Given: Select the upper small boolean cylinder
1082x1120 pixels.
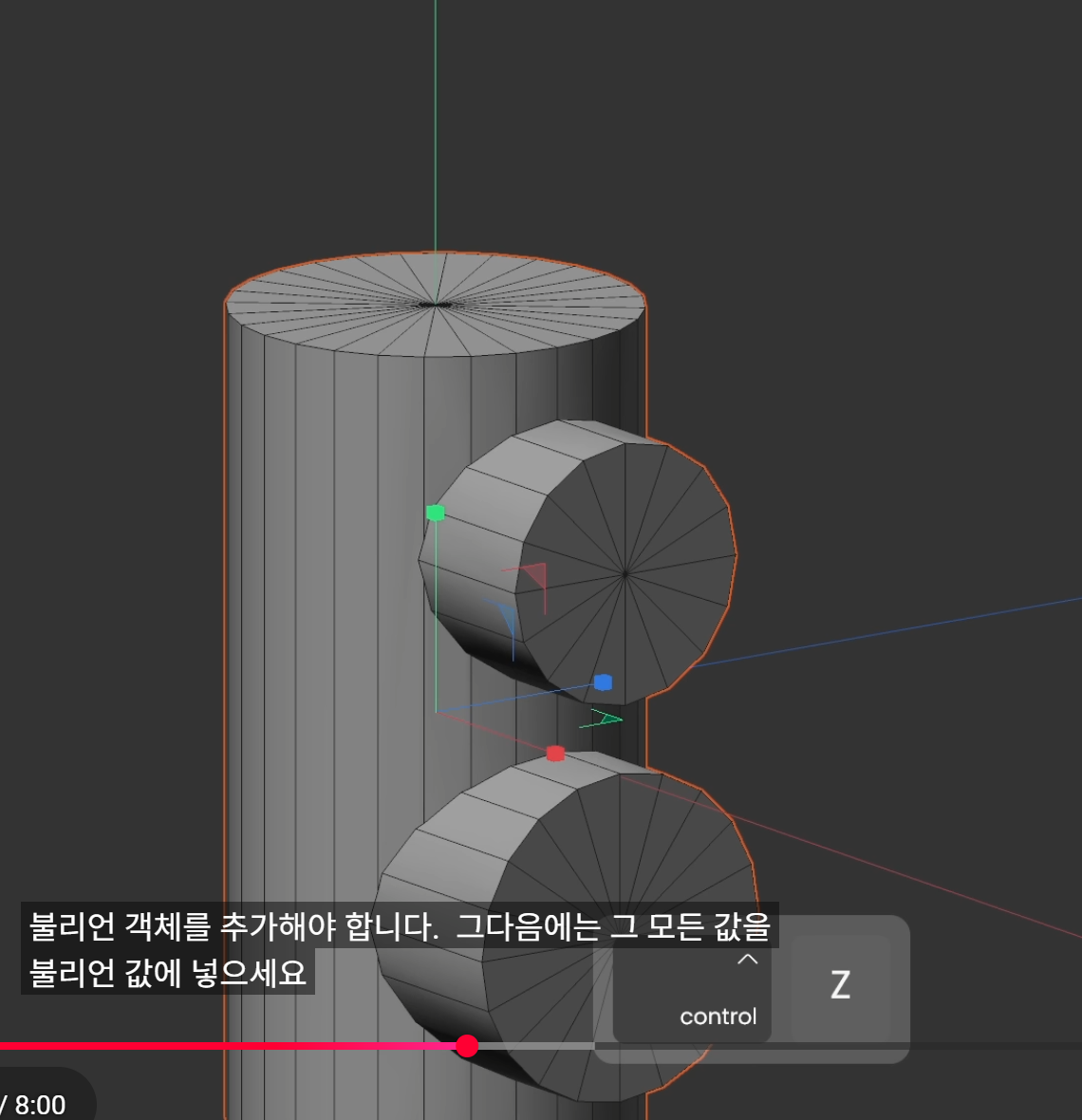Looking at the screenshot, I should coord(577,562).
